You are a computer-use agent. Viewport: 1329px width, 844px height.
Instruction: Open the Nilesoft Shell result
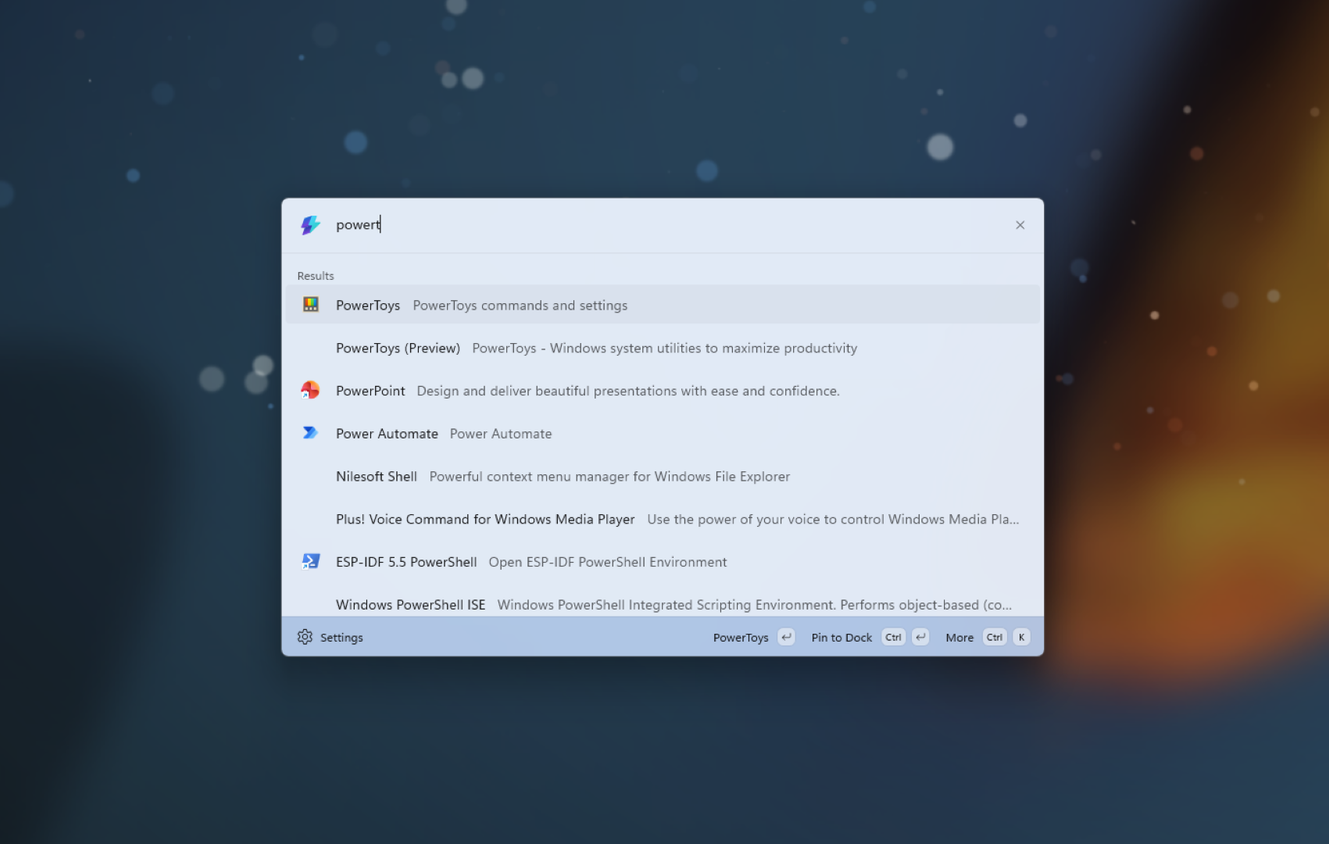pos(663,476)
